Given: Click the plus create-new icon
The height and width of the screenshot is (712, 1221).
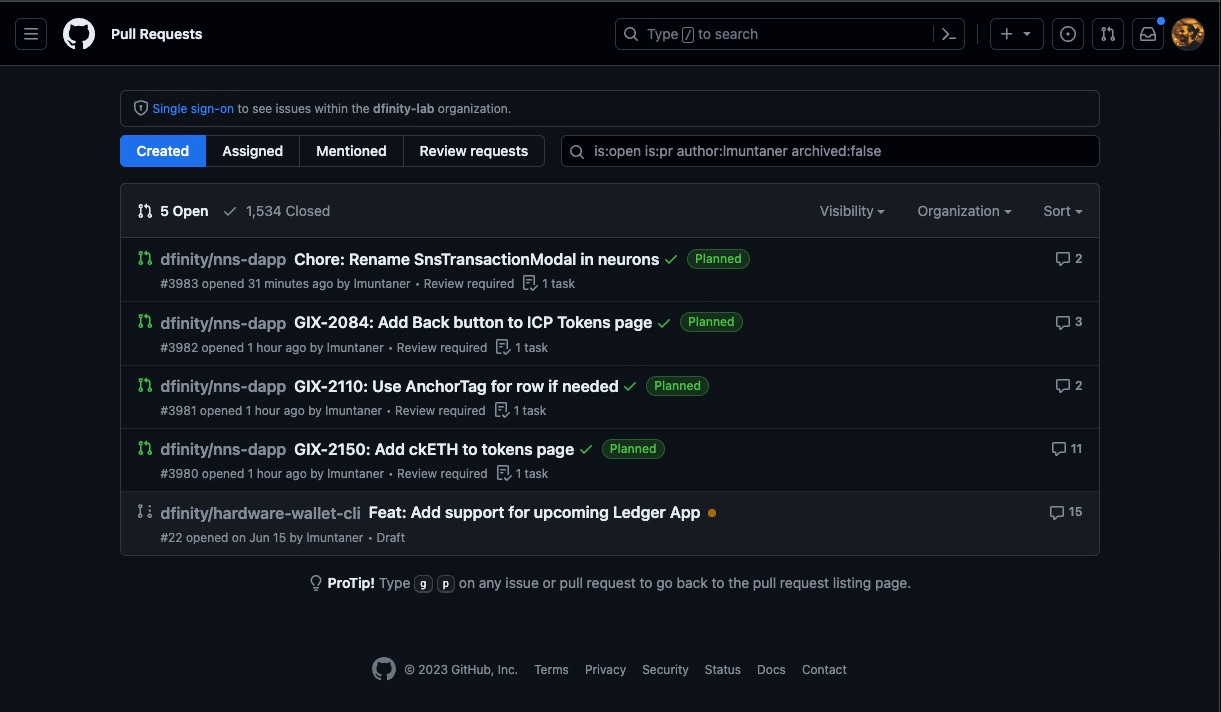Looking at the screenshot, I should tap(1006, 34).
